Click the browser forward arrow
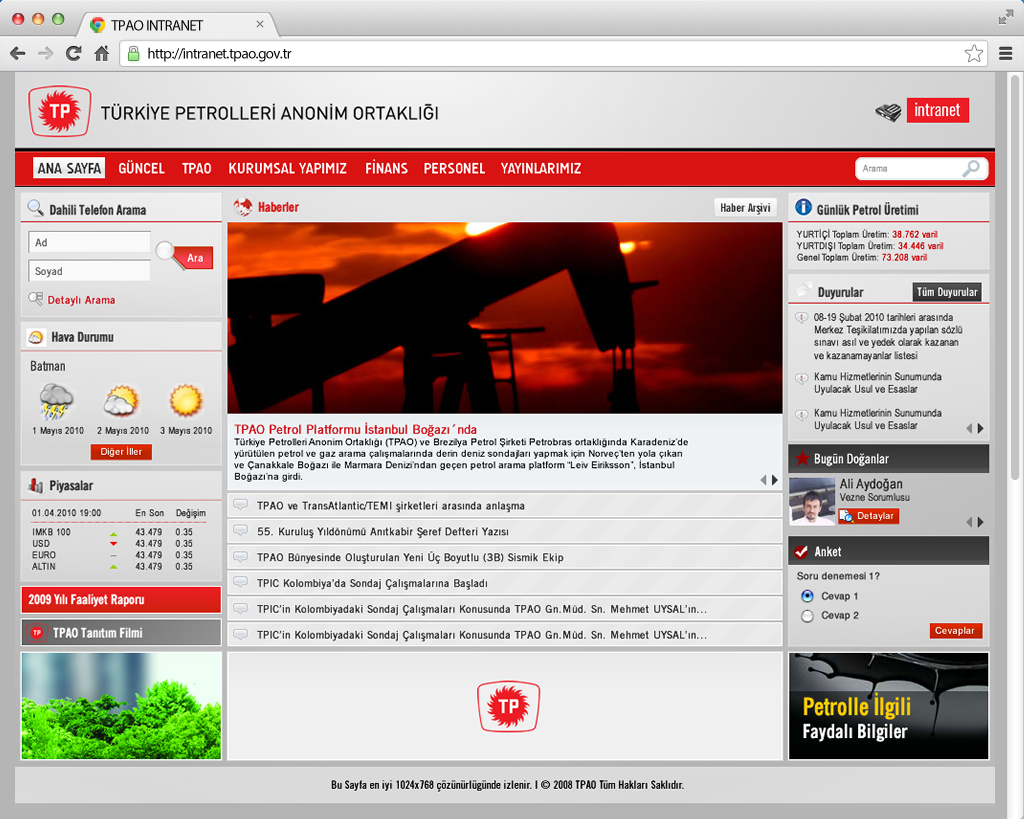The height and width of the screenshot is (819, 1024). click(x=45, y=54)
